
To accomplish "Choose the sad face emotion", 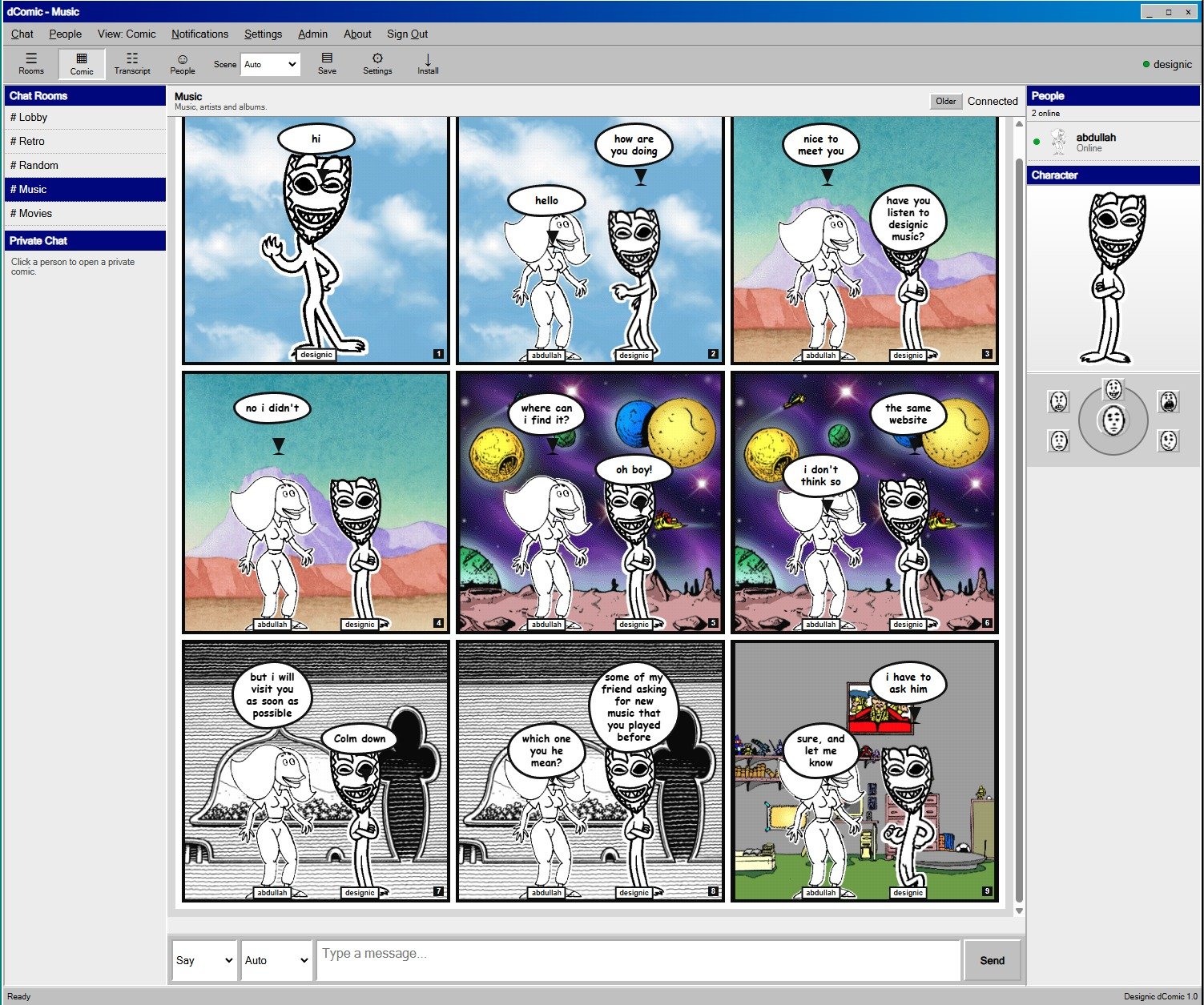I will click(1059, 440).
